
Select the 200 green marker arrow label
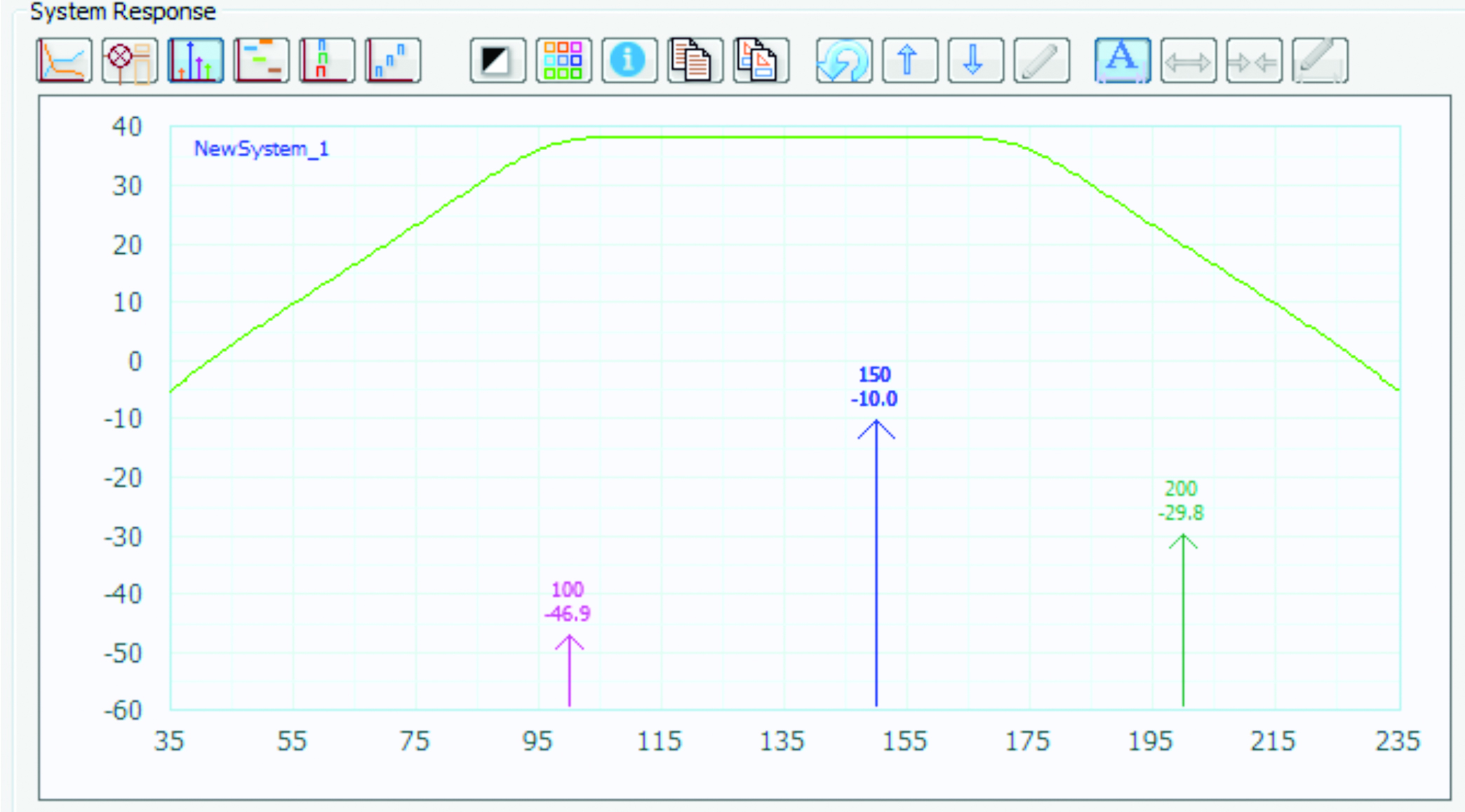[1181, 501]
